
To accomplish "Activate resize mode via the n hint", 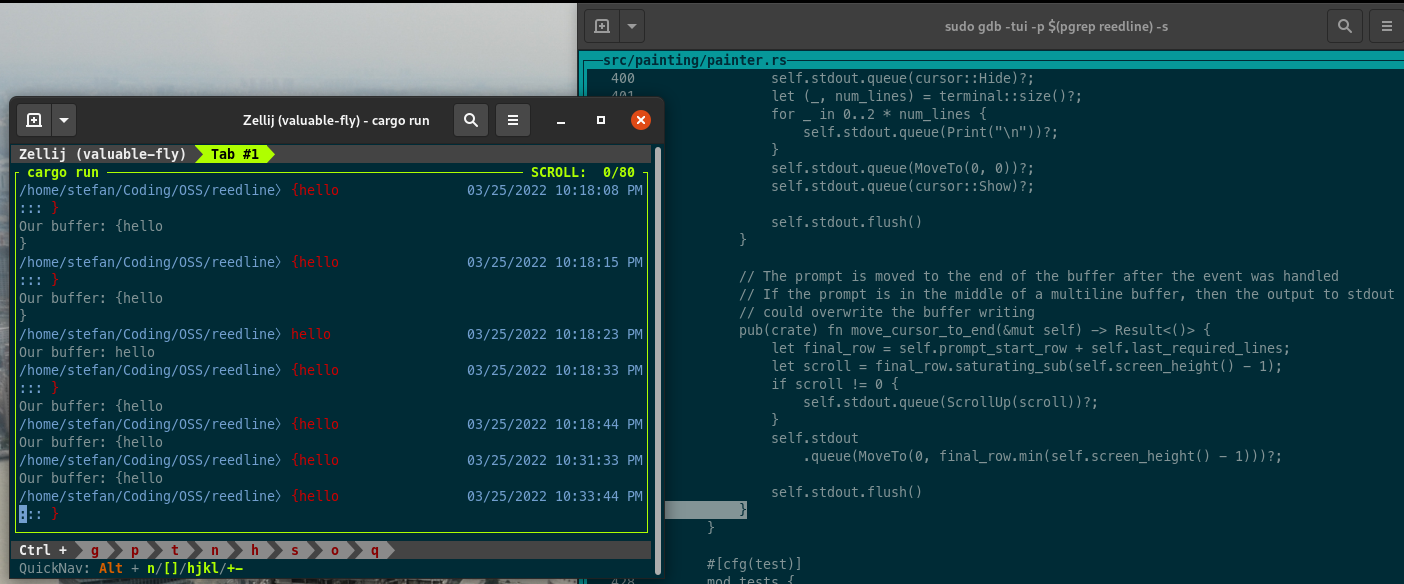I will [214, 549].
